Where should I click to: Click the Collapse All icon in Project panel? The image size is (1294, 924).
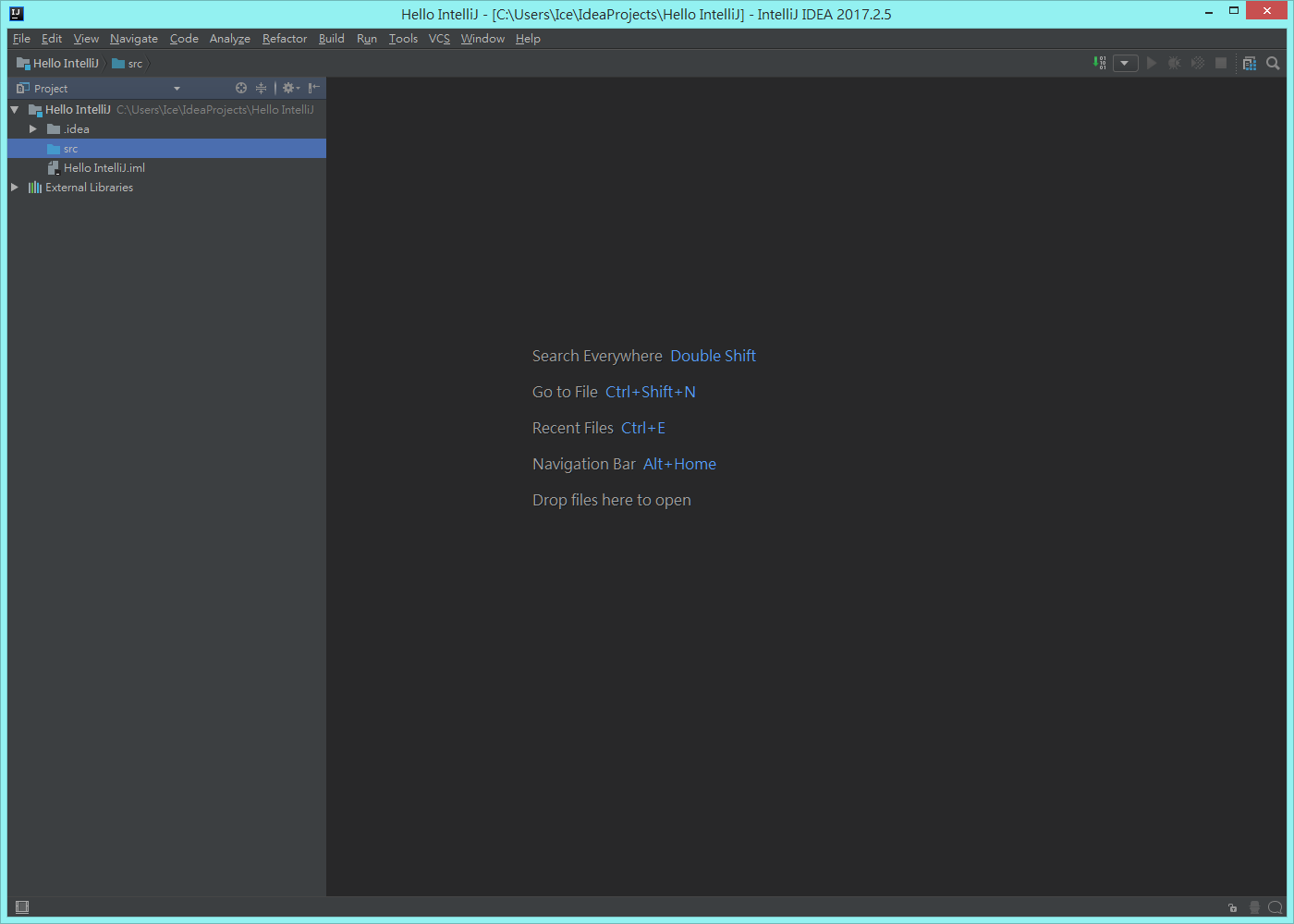[x=262, y=88]
